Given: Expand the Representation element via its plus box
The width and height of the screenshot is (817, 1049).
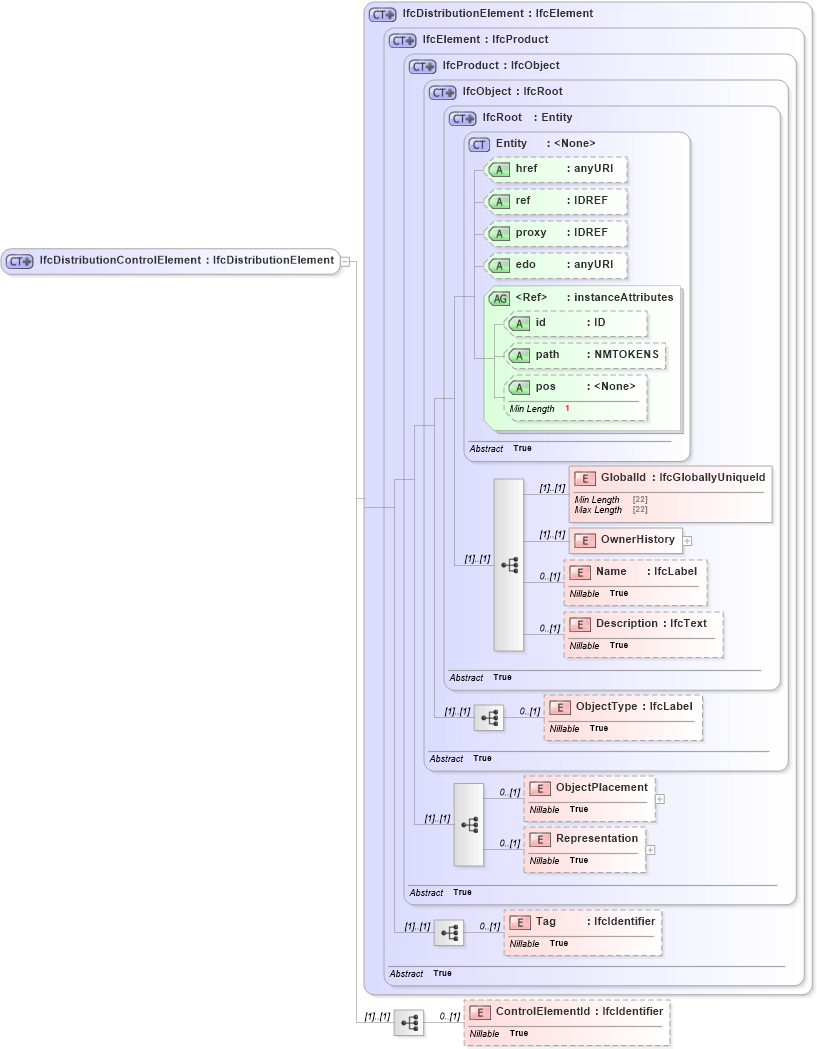Looking at the screenshot, I should point(650,850).
